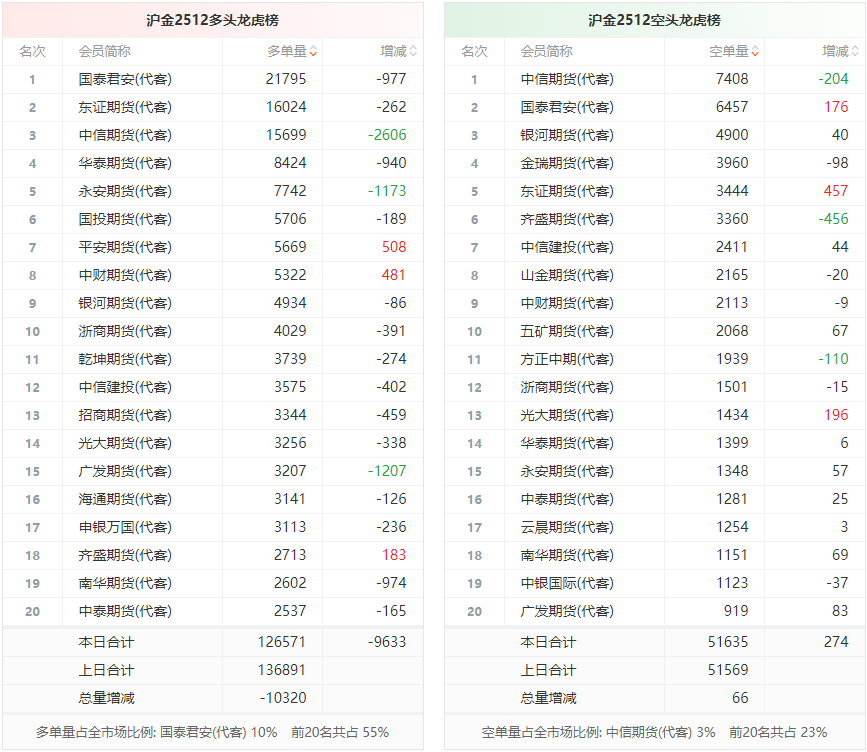Click short position value 7408

[x=732, y=79]
